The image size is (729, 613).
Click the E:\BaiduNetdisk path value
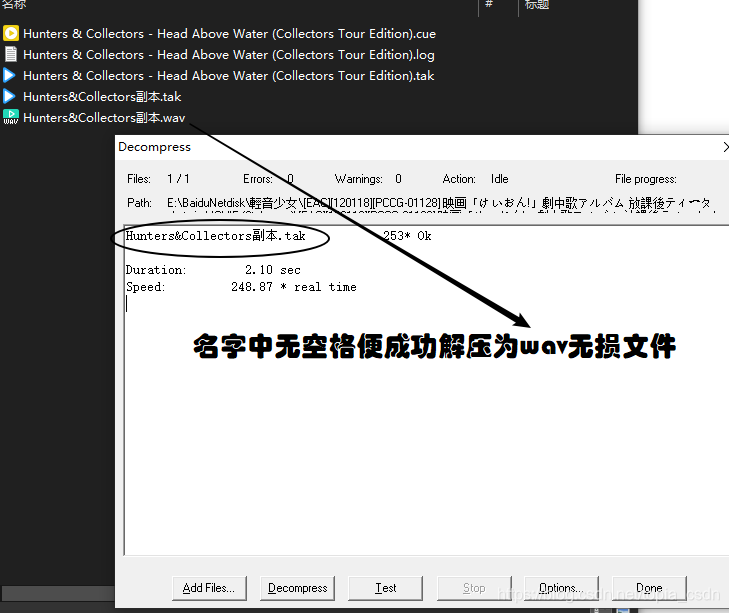[x=439, y=203]
